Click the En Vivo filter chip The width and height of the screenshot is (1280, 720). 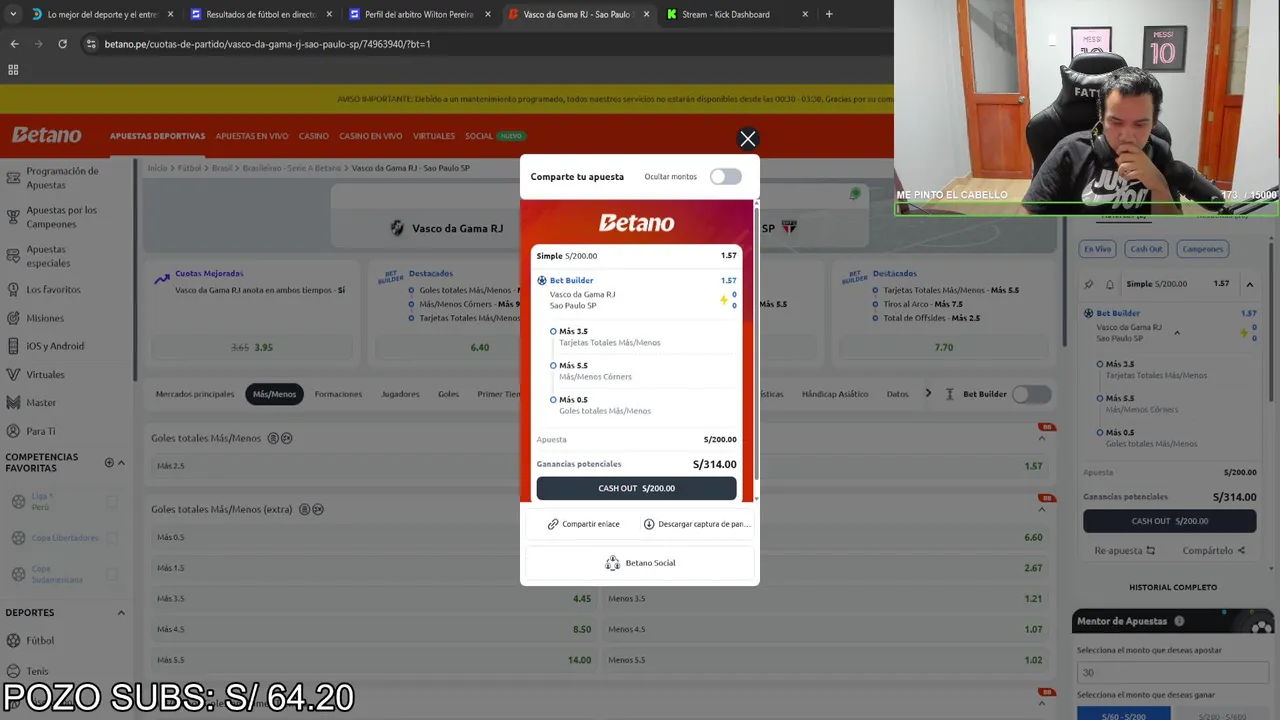click(1097, 249)
